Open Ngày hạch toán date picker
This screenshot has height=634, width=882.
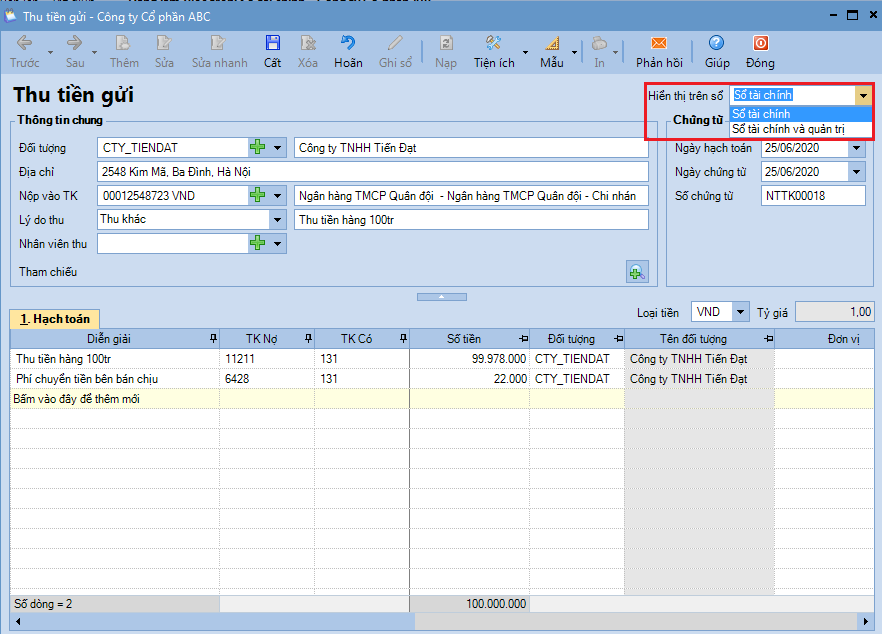pyautogui.click(x=856, y=148)
